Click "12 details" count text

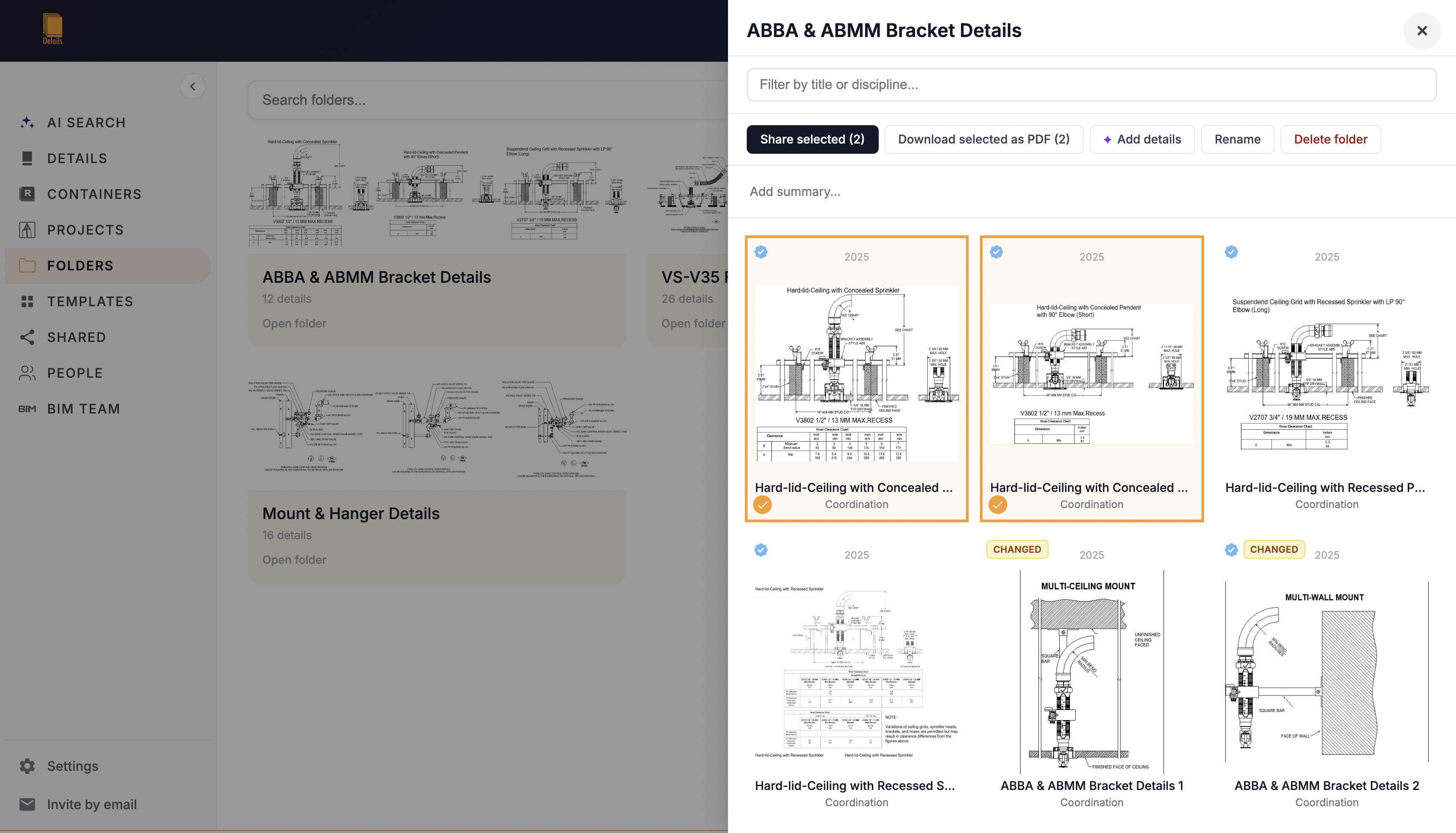point(287,299)
